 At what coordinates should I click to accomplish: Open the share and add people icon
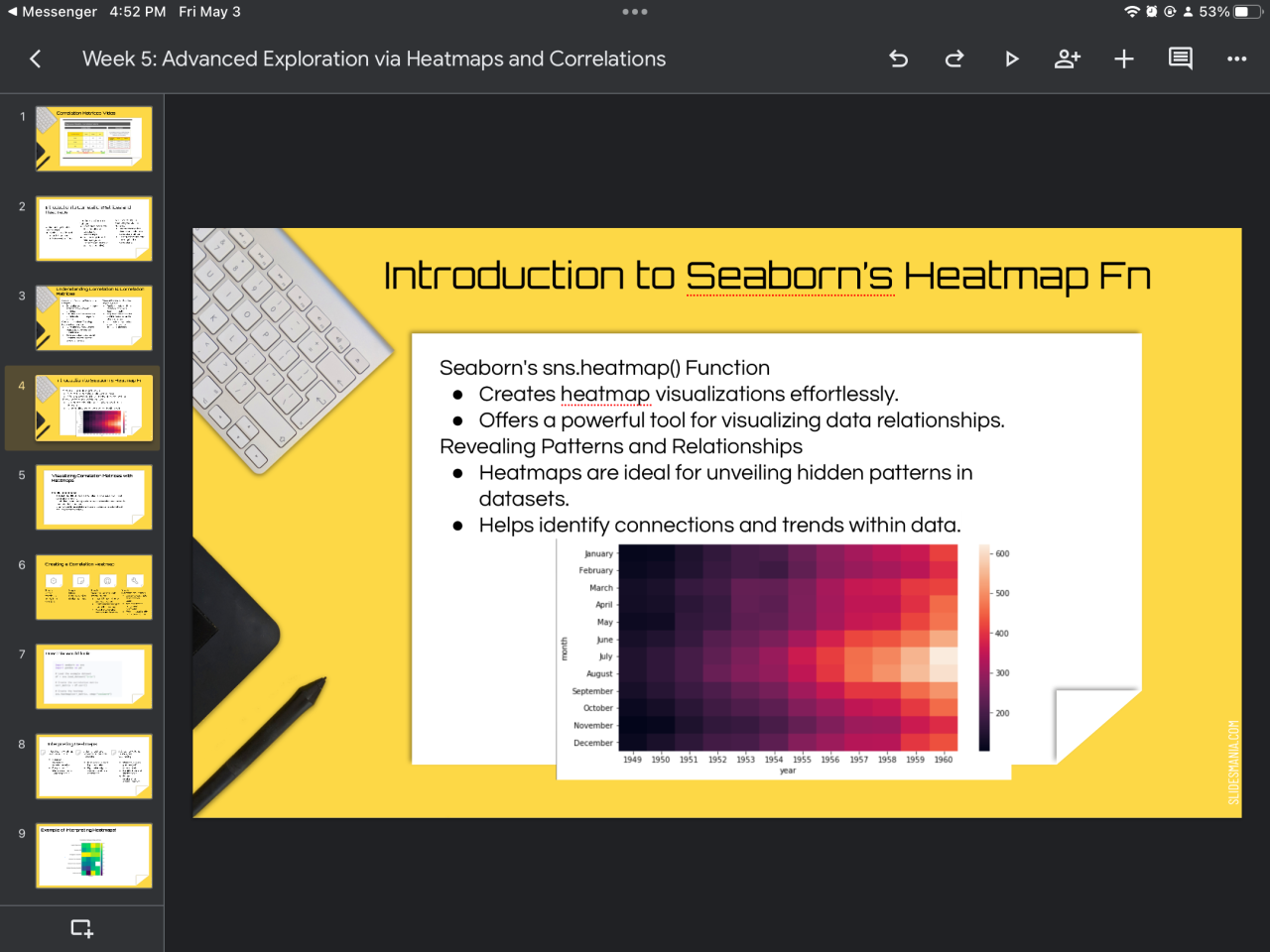point(1068,59)
